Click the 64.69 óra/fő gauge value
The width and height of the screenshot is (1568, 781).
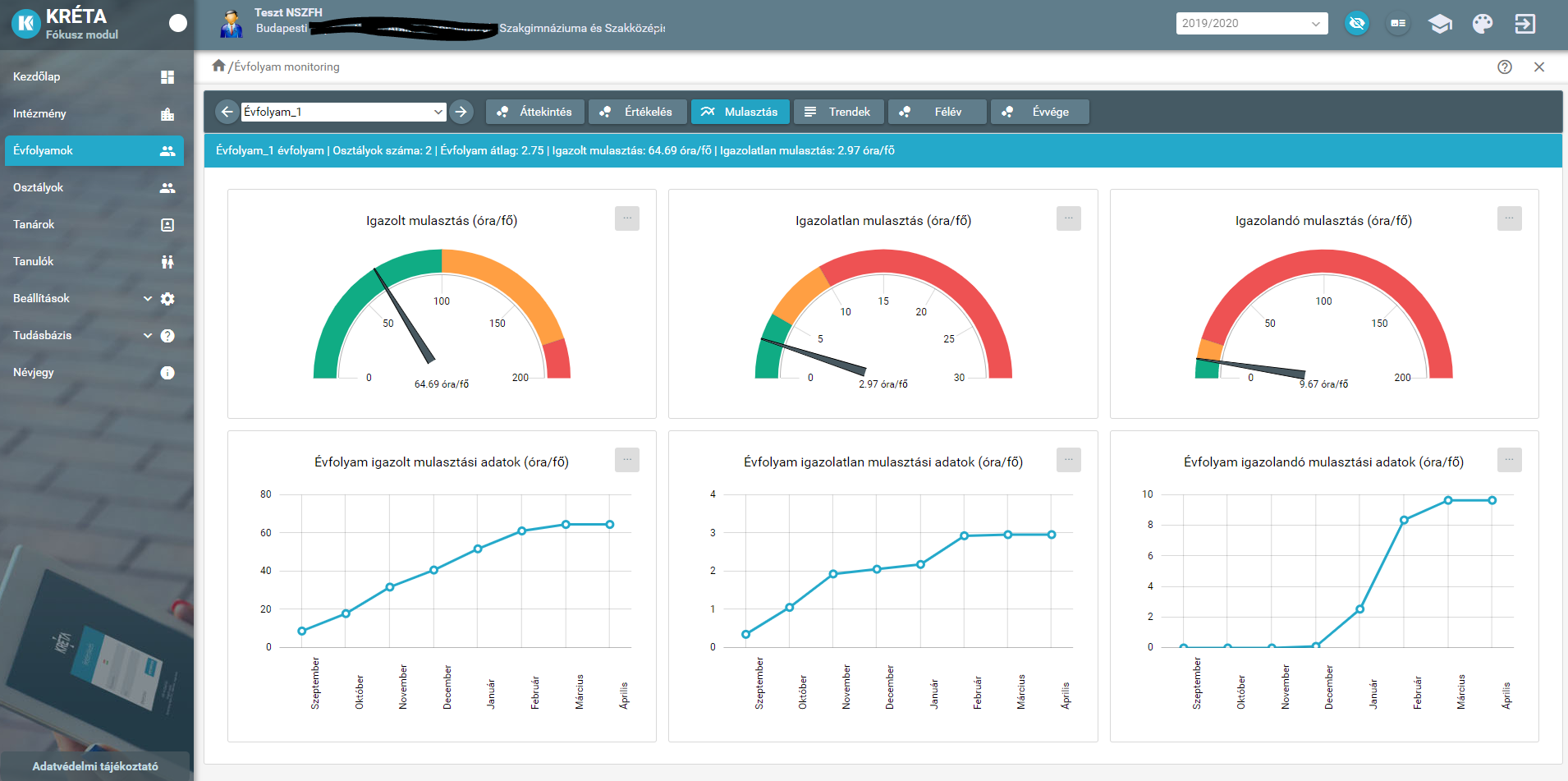pyautogui.click(x=442, y=384)
